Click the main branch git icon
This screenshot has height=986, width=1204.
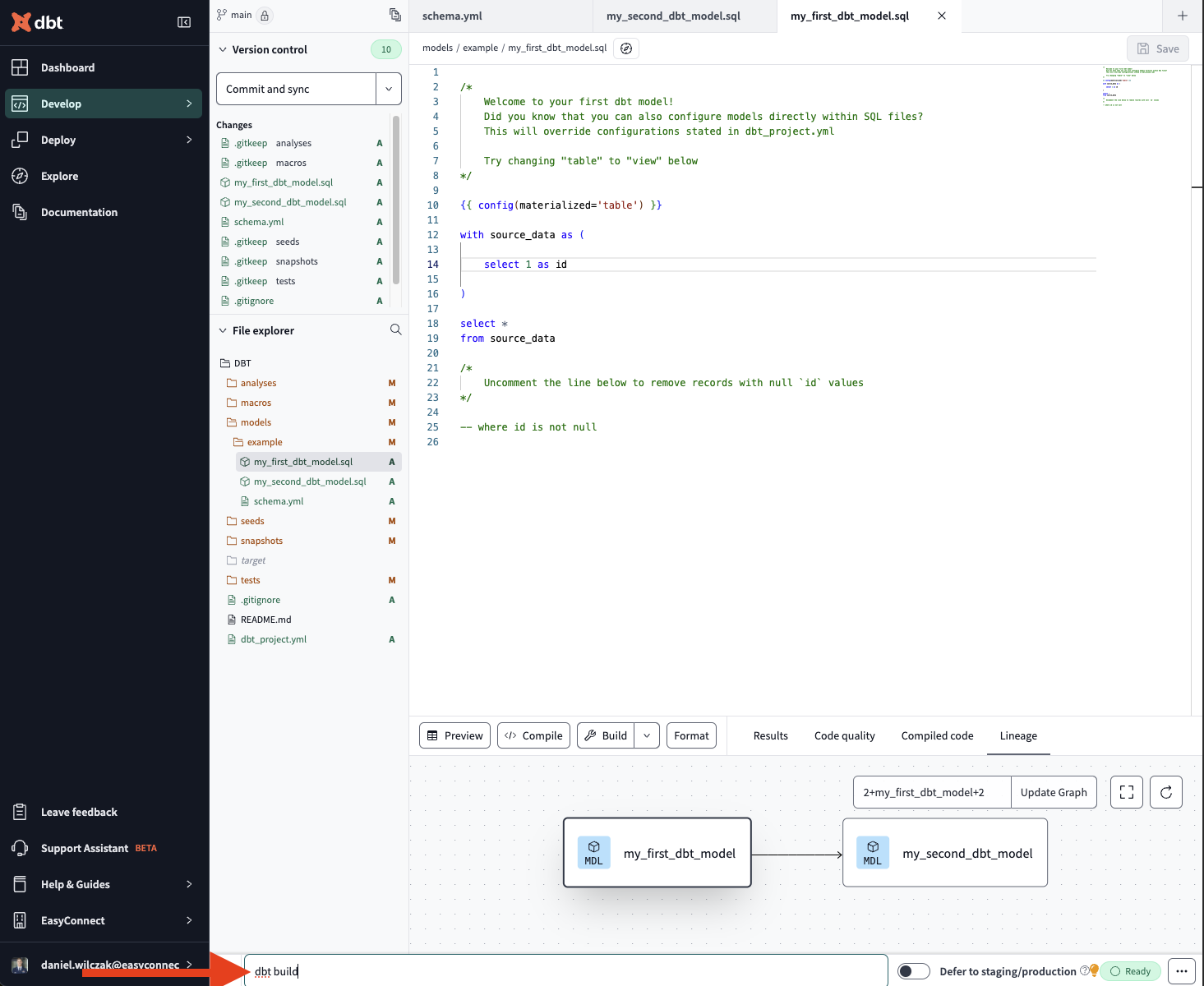(221, 15)
